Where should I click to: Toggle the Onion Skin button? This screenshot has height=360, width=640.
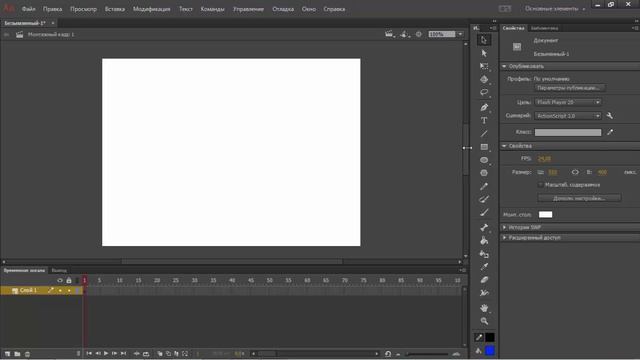pyautogui.click(x=160, y=354)
